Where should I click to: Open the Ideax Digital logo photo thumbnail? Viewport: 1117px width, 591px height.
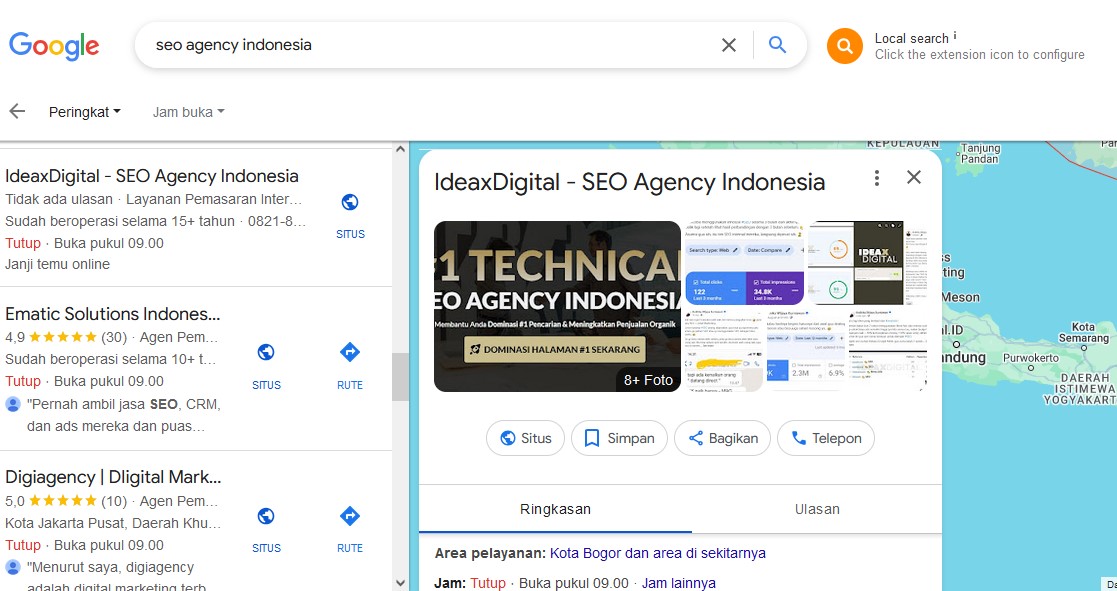[867, 263]
